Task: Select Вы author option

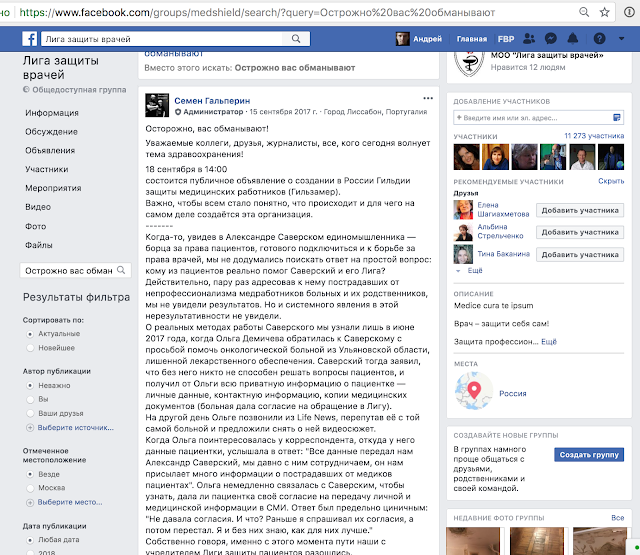Action: 30,399
